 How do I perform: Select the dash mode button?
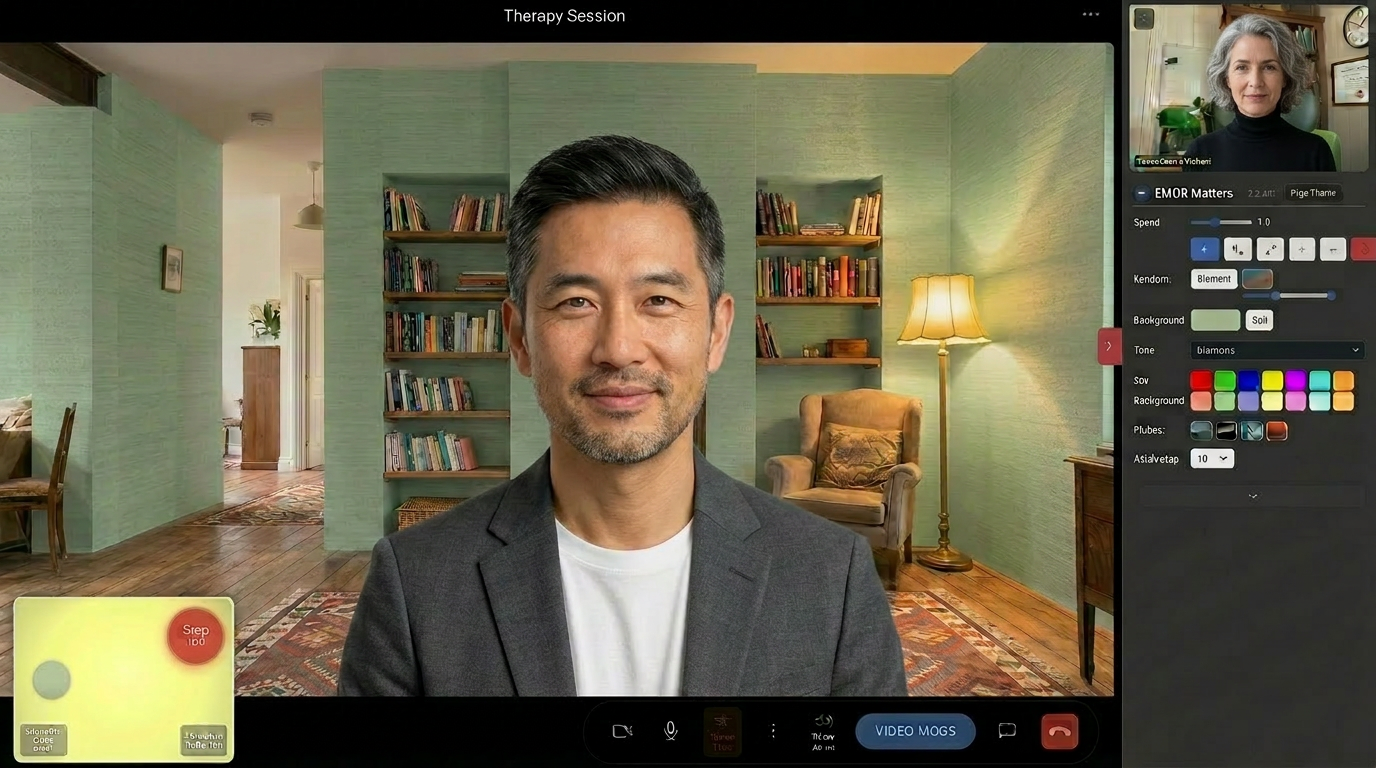[1332, 249]
